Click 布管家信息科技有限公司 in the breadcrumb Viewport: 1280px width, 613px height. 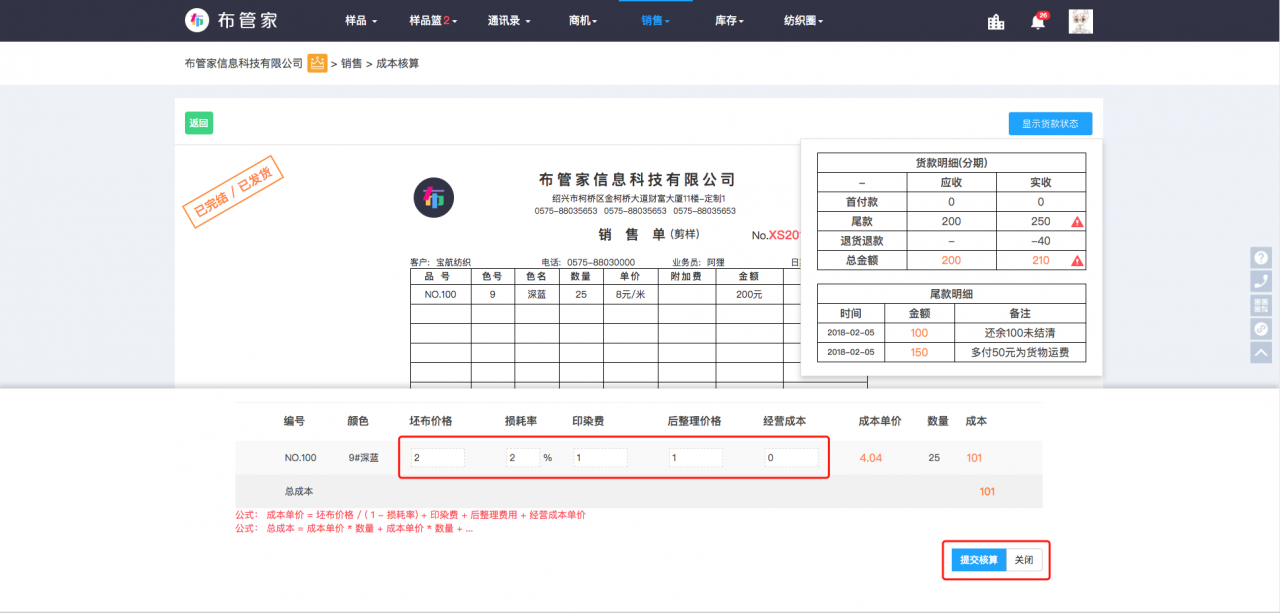(244, 63)
